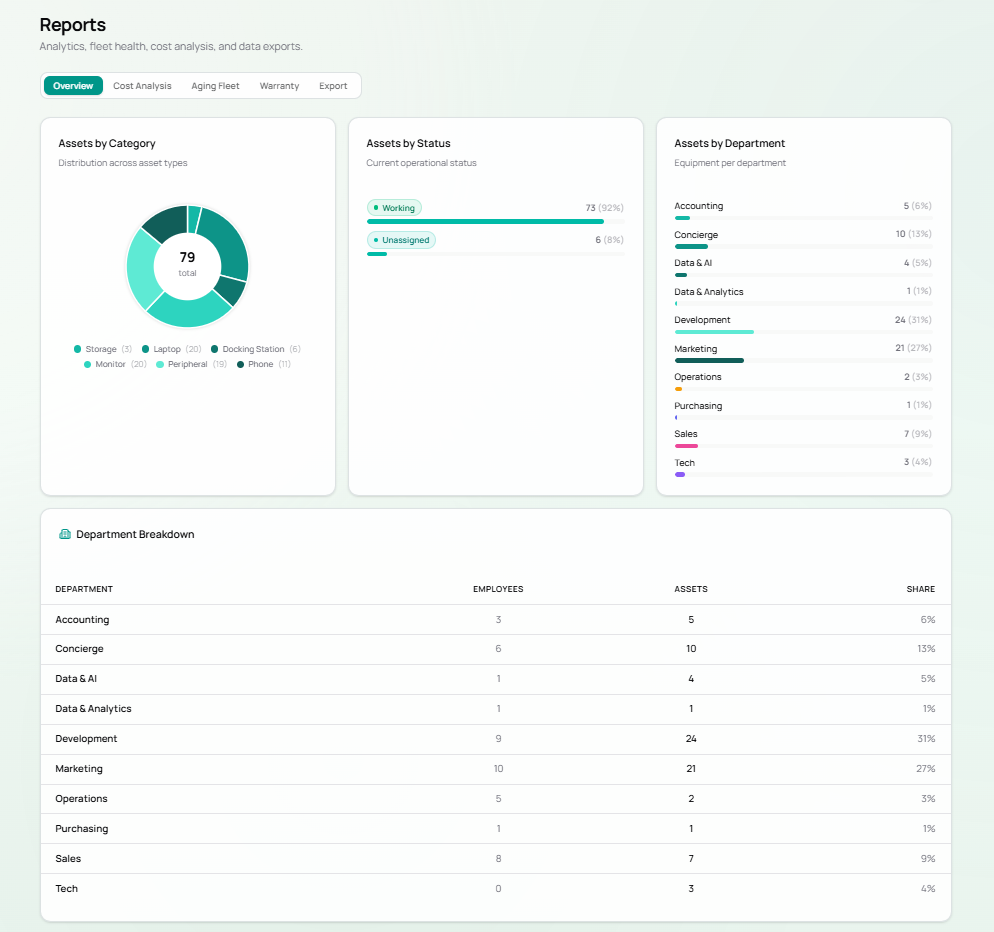Click 'Data & AI' in Assets by Department

pyautogui.click(x=693, y=262)
